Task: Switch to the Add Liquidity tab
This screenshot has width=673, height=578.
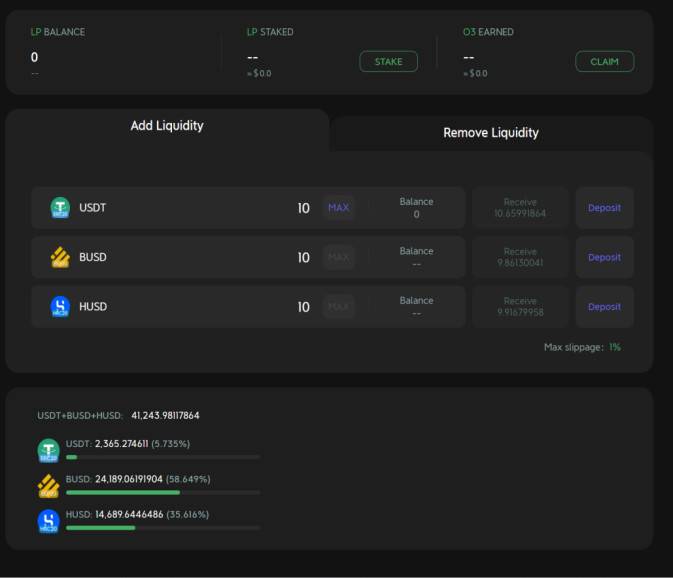Action: 167,126
